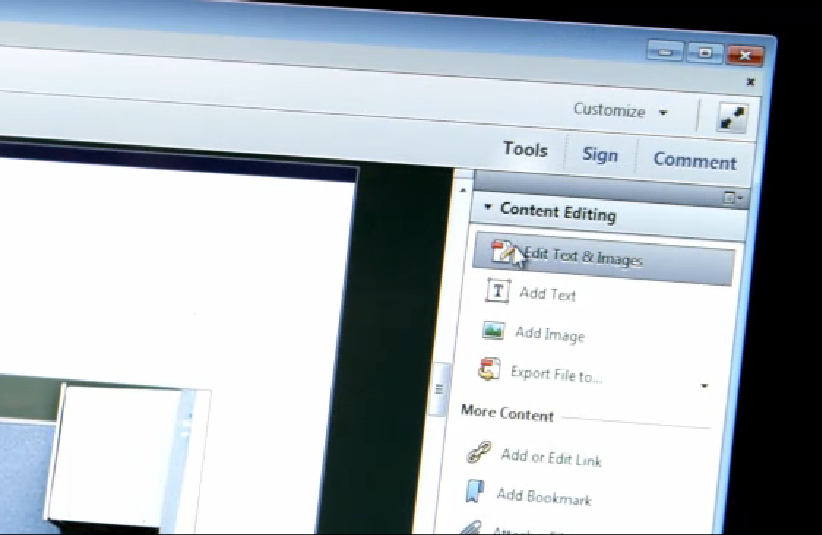Click the Export File to icon
This screenshot has width=822, height=535.
pyautogui.click(x=489, y=370)
